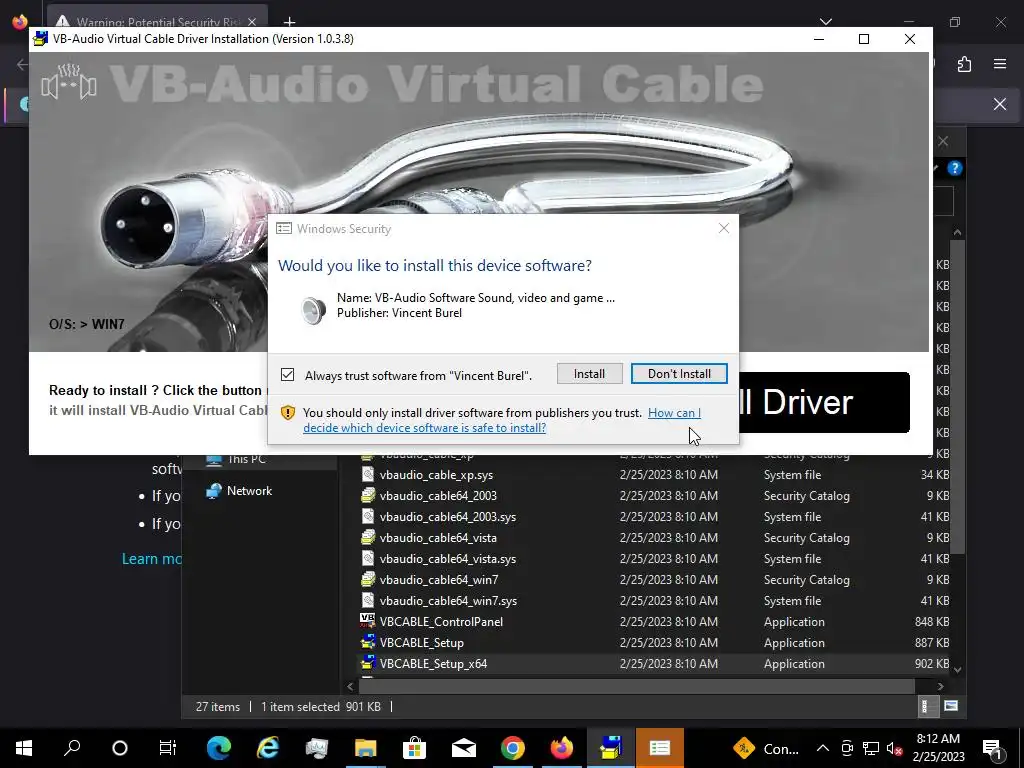
Task: Switch to Windows Security taskbar button
Action: (x=660, y=748)
